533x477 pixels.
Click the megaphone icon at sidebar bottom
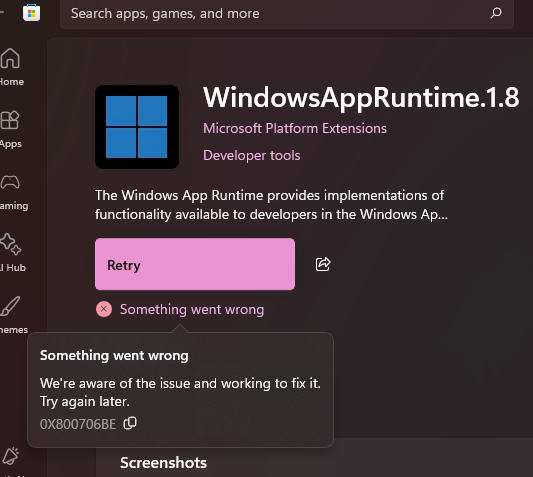tap(10, 456)
